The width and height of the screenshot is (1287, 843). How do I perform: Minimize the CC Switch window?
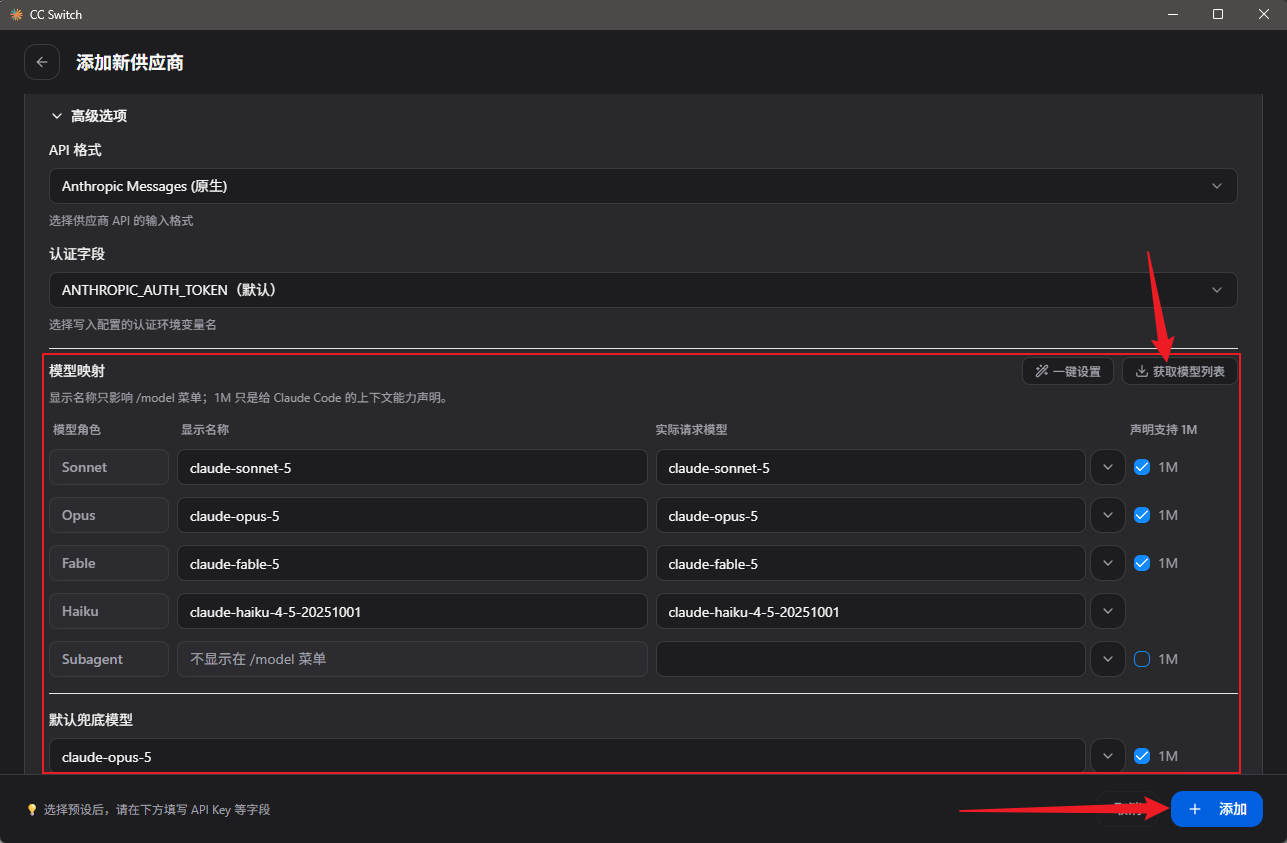coord(1172,14)
